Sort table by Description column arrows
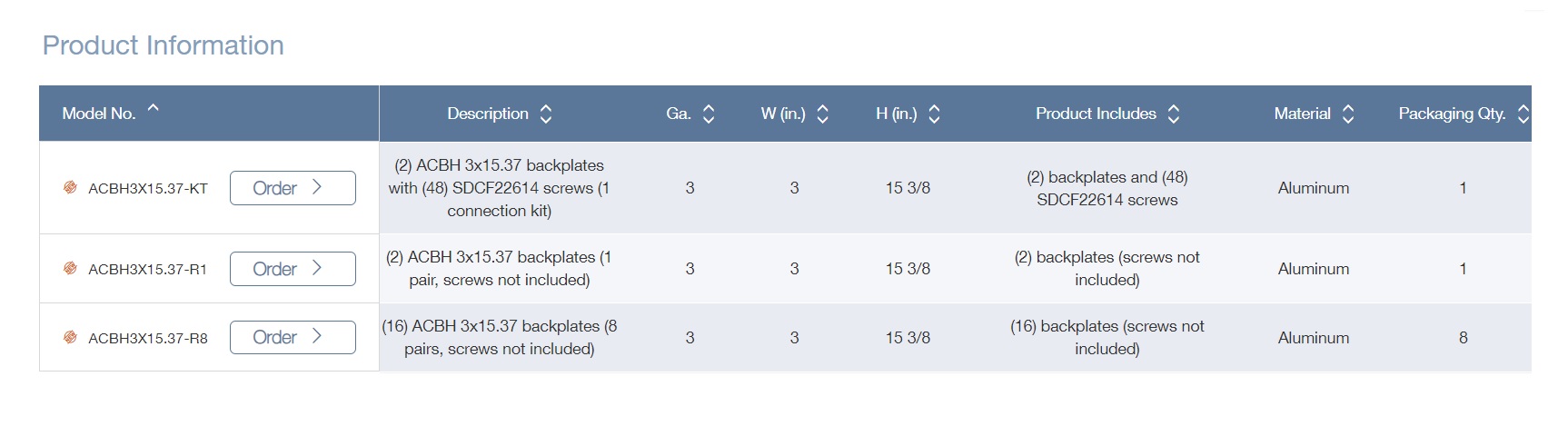This screenshot has width=1568, height=426. pos(546,114)
